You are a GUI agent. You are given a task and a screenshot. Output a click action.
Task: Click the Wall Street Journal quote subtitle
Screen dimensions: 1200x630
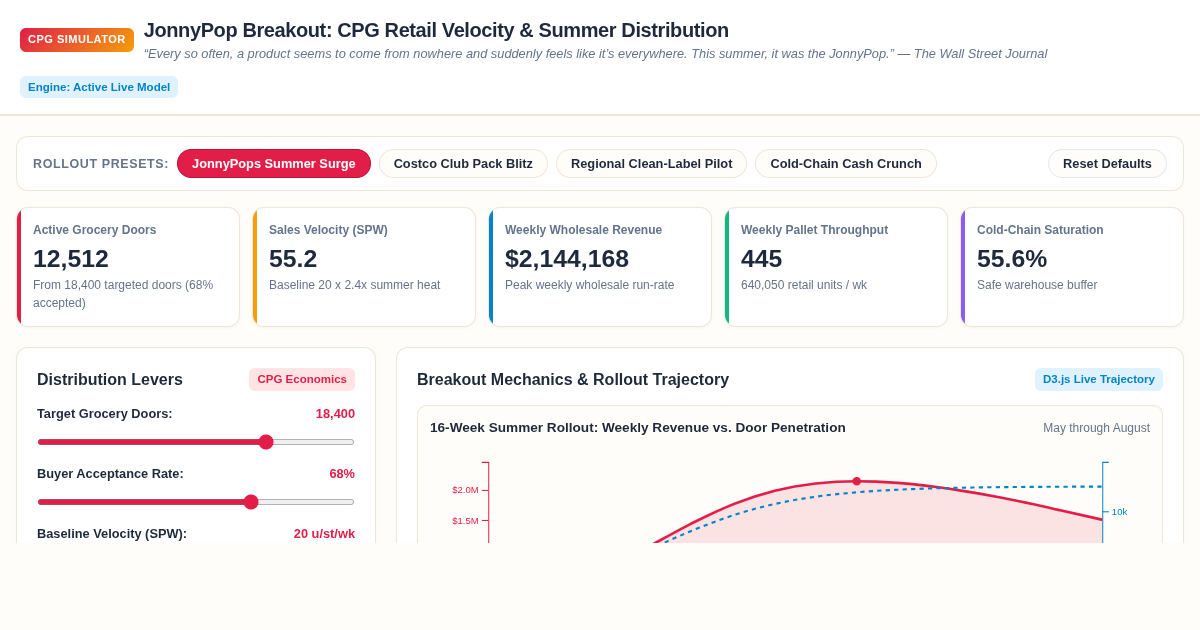(x=595, y=54)
